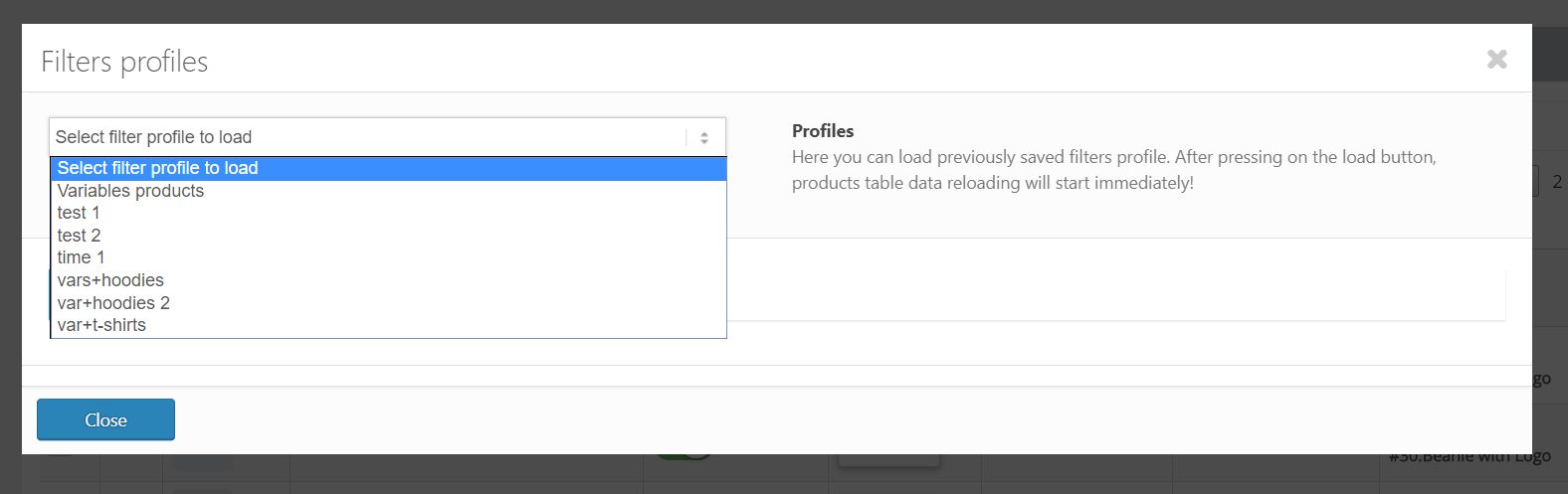The height and width of the screenshot is (494, 1568).
Task: Load the 'time 1' profile option
Action: coord(81,257)
